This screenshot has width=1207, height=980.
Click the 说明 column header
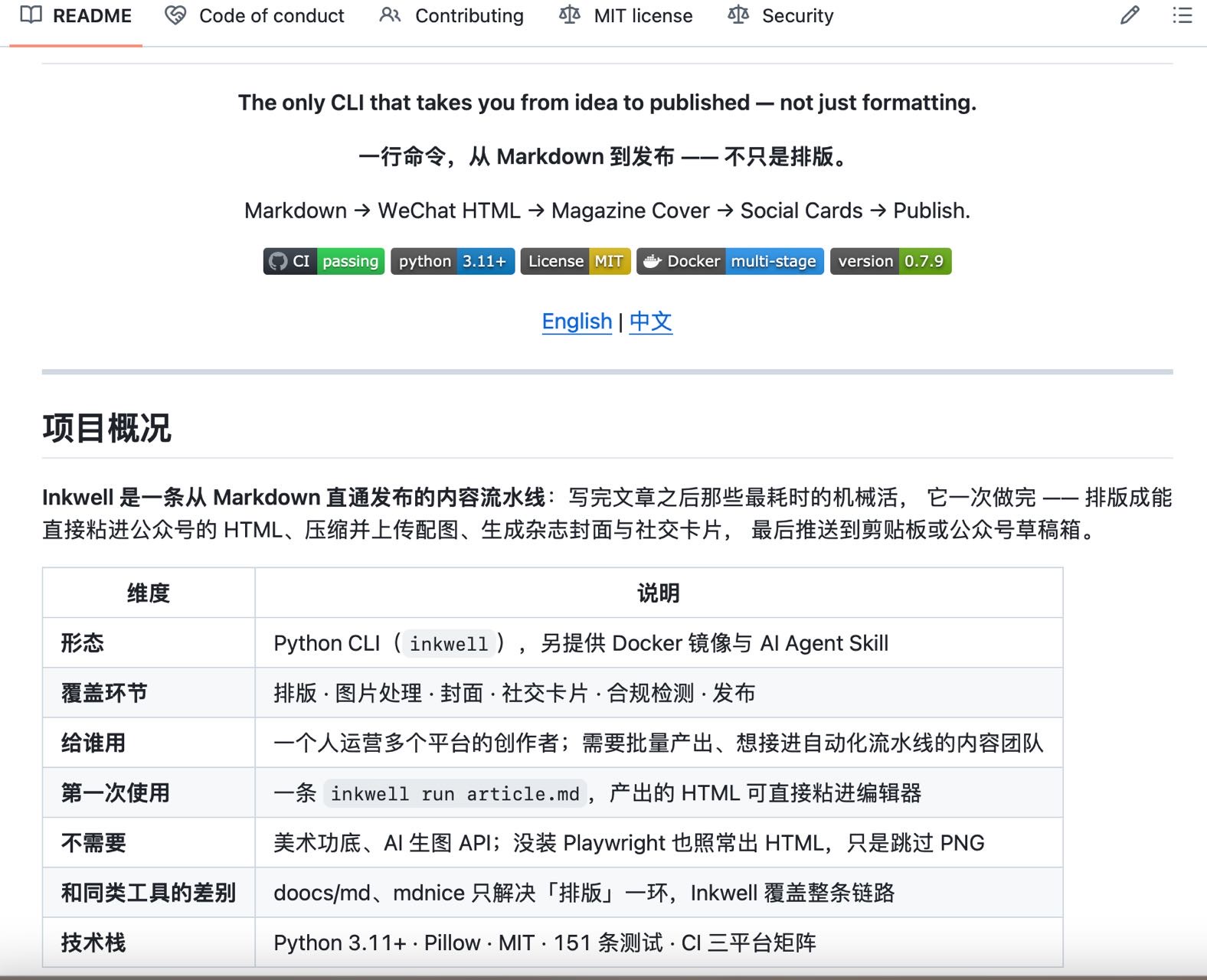point(659,593)
